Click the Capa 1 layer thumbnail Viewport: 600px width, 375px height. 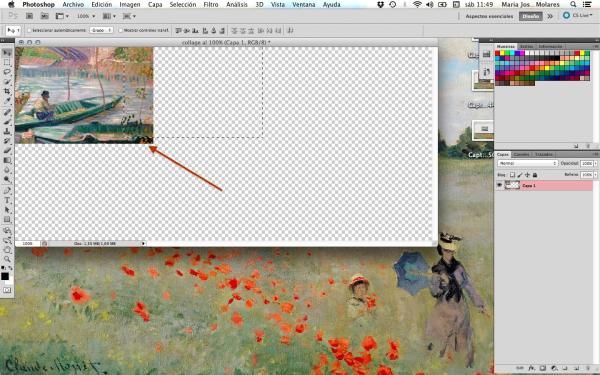[x=512, y=186]
